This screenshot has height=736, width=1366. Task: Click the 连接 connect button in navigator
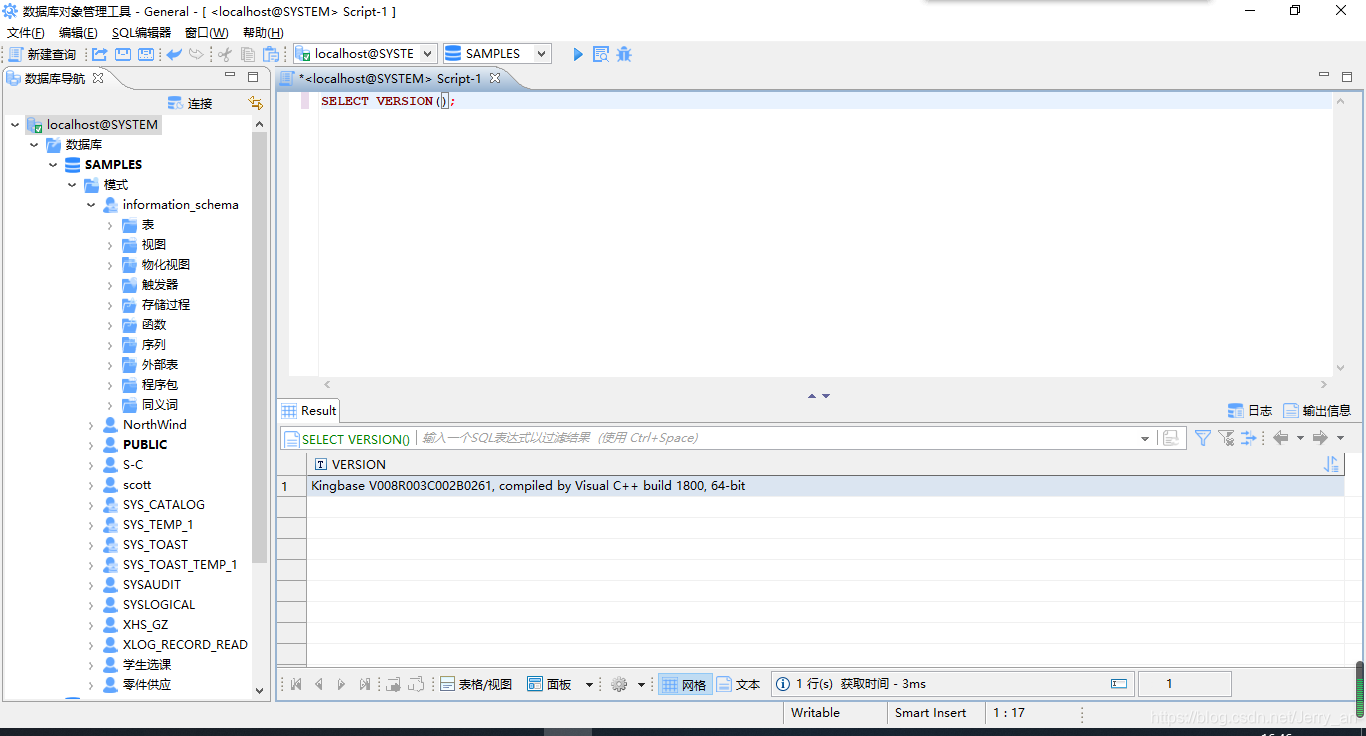tap(190, 103)
